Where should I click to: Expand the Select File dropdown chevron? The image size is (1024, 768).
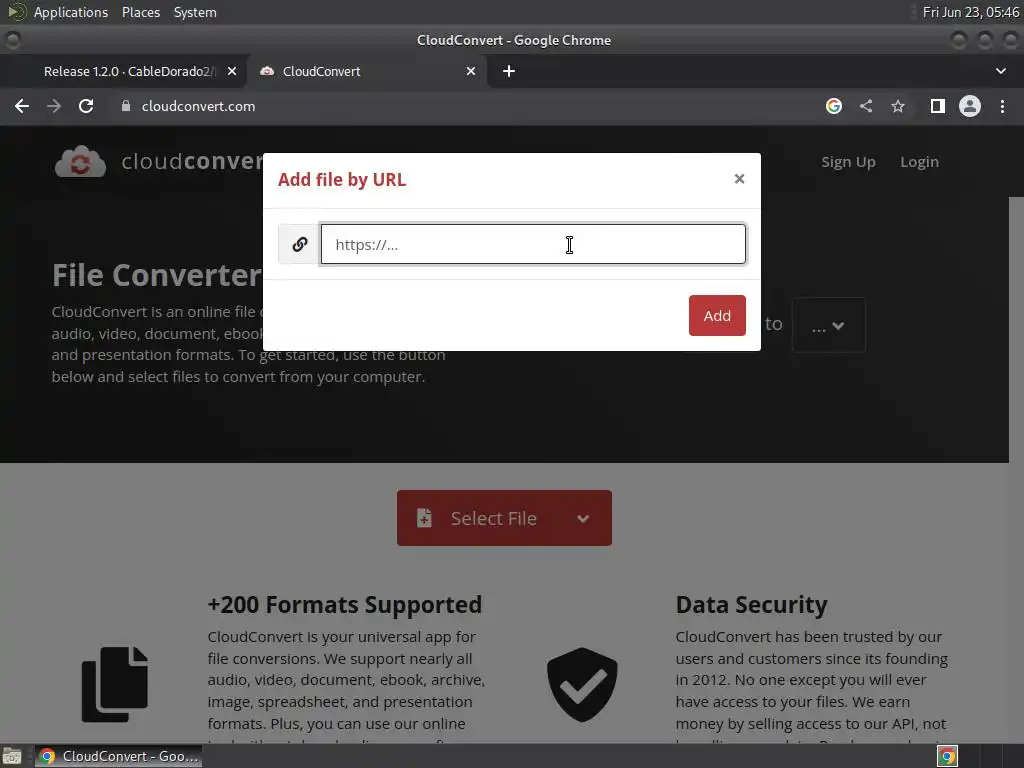point(583,519)
